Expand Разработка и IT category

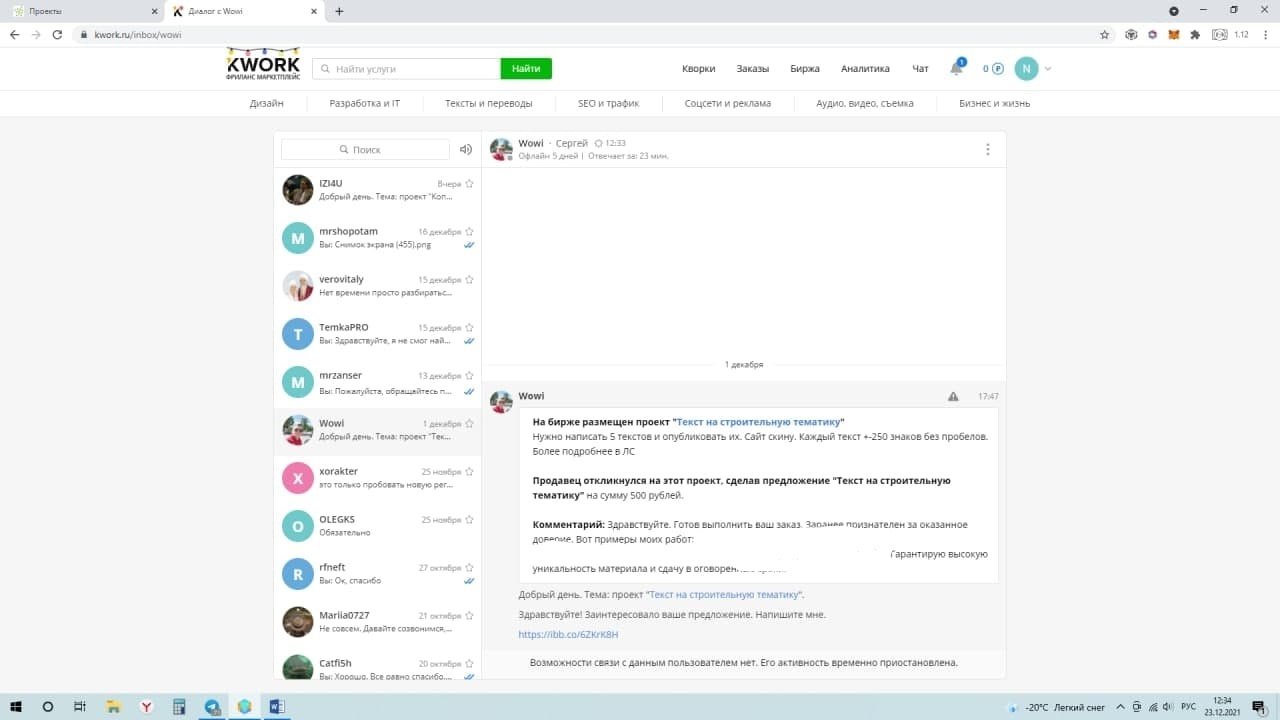[x=364, y=103]
